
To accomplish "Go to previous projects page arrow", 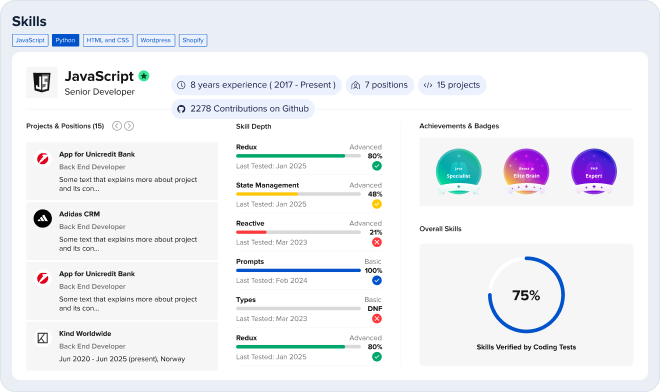I will pos(117,126).
